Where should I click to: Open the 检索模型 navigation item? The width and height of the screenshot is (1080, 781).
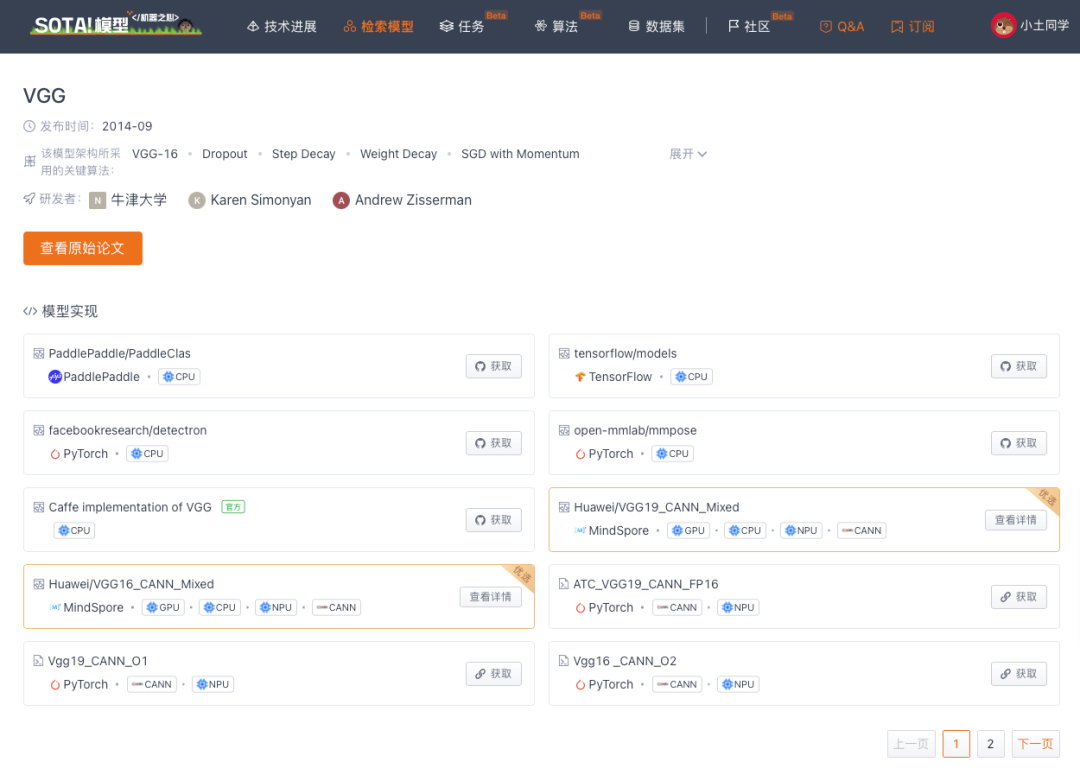(x=379, y=26)
